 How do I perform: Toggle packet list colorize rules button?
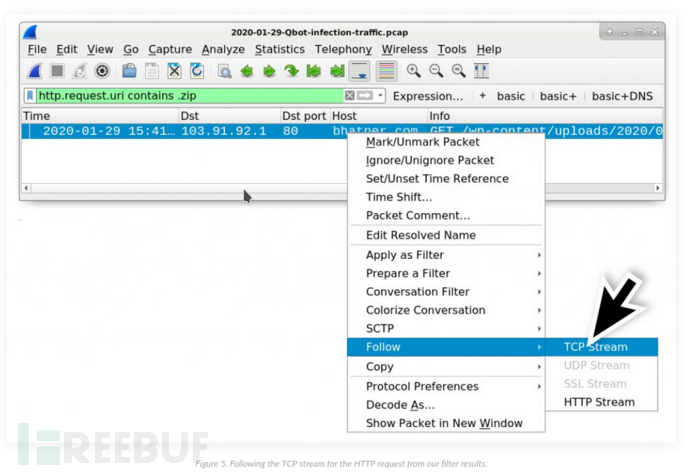coord(386,71)
